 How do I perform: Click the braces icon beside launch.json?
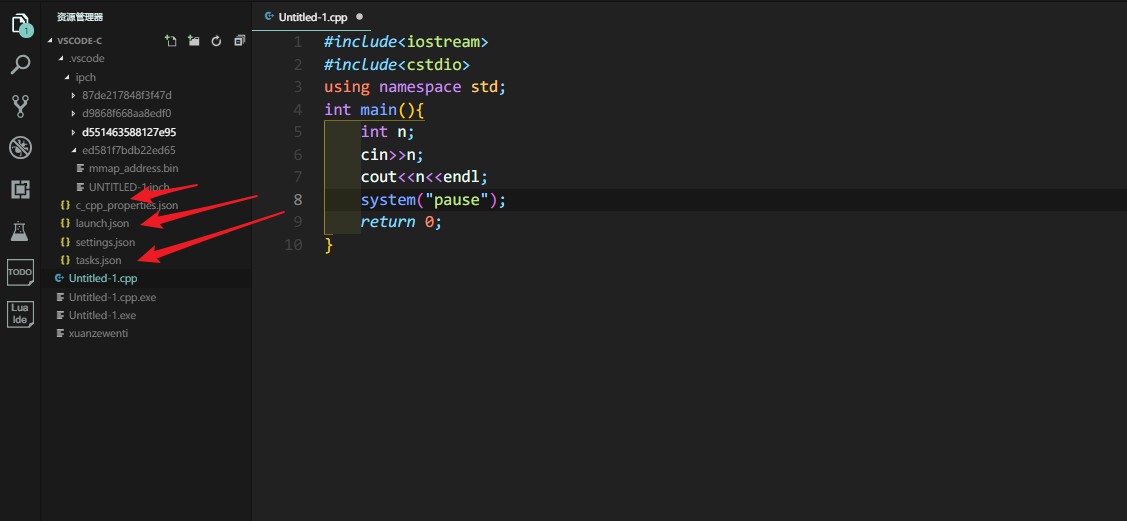click(x=65, y=223)
